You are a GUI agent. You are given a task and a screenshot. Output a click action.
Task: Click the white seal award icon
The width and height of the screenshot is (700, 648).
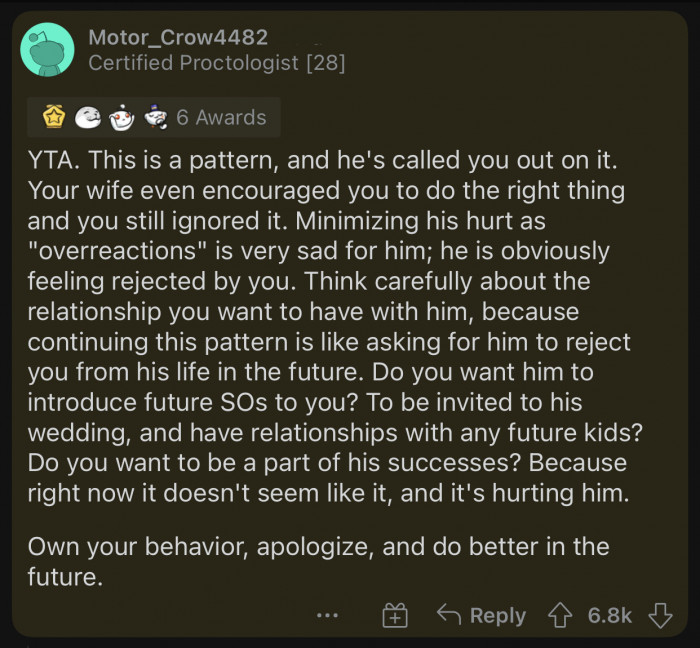tap(88, 118)
